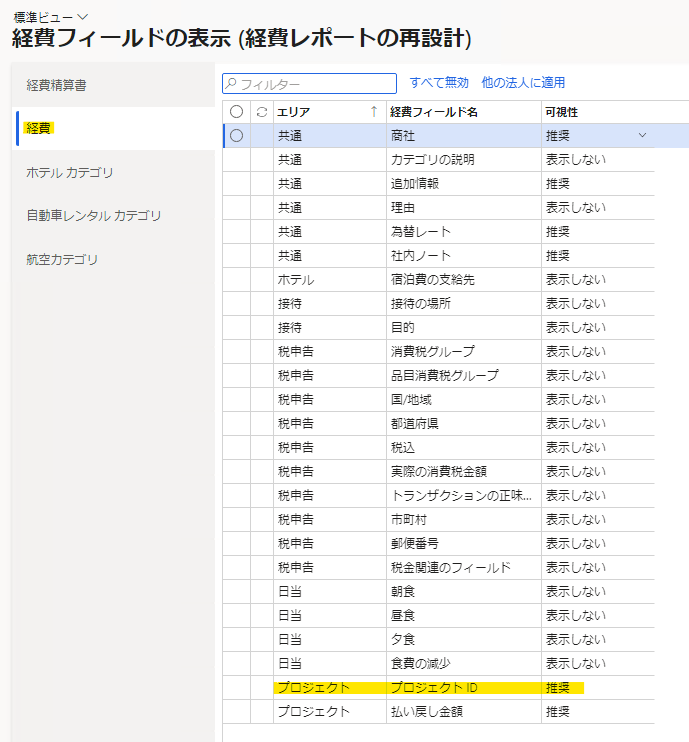Click the 宿泊費の支給先 cell
Viewport: 689px width, 742px height.
pos(464,280)
